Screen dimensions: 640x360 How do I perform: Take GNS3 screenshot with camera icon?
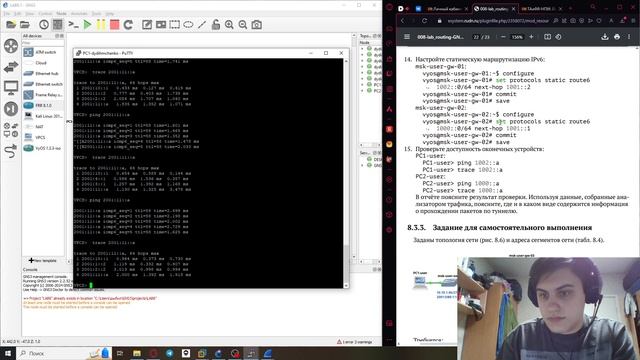257,25
